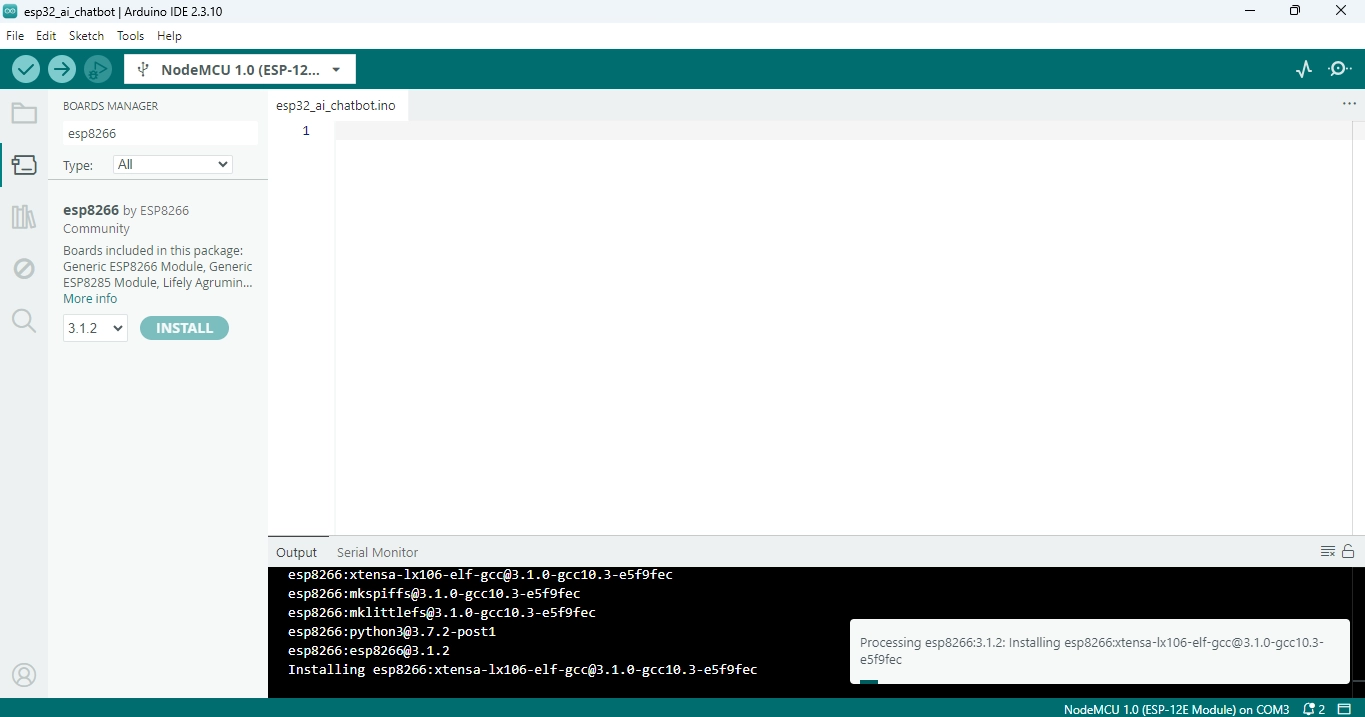This screenshot has height=717, width=1365.
Task: Click the NodeMCU 1.0 on COM3 status text
Action: (1176, 709)
